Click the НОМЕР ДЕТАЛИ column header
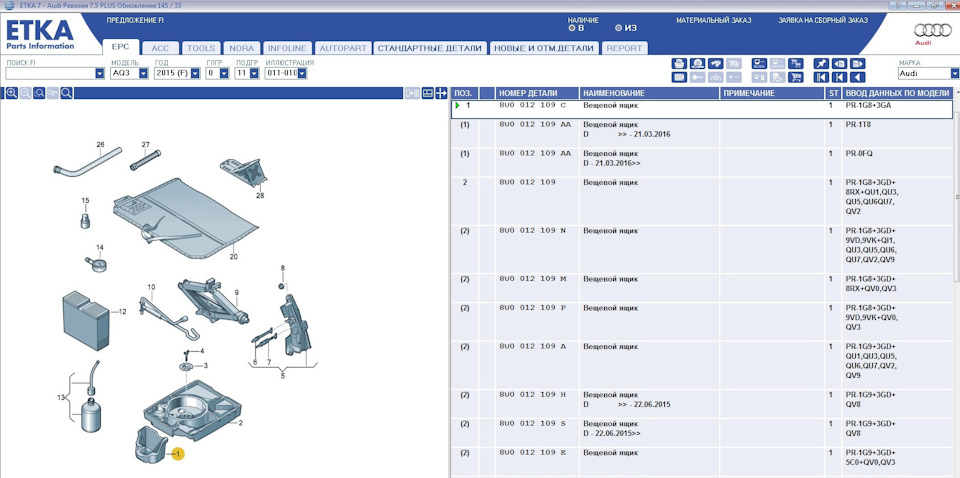The image size is (960, 478). coord(538,93)
